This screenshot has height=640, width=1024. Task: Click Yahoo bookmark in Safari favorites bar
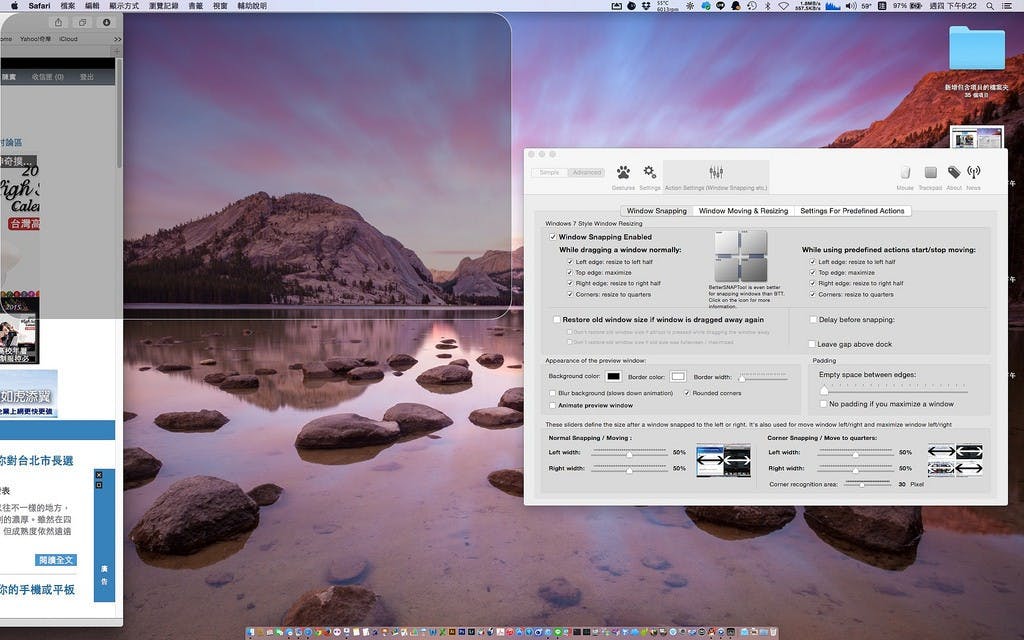pos(35,39)
